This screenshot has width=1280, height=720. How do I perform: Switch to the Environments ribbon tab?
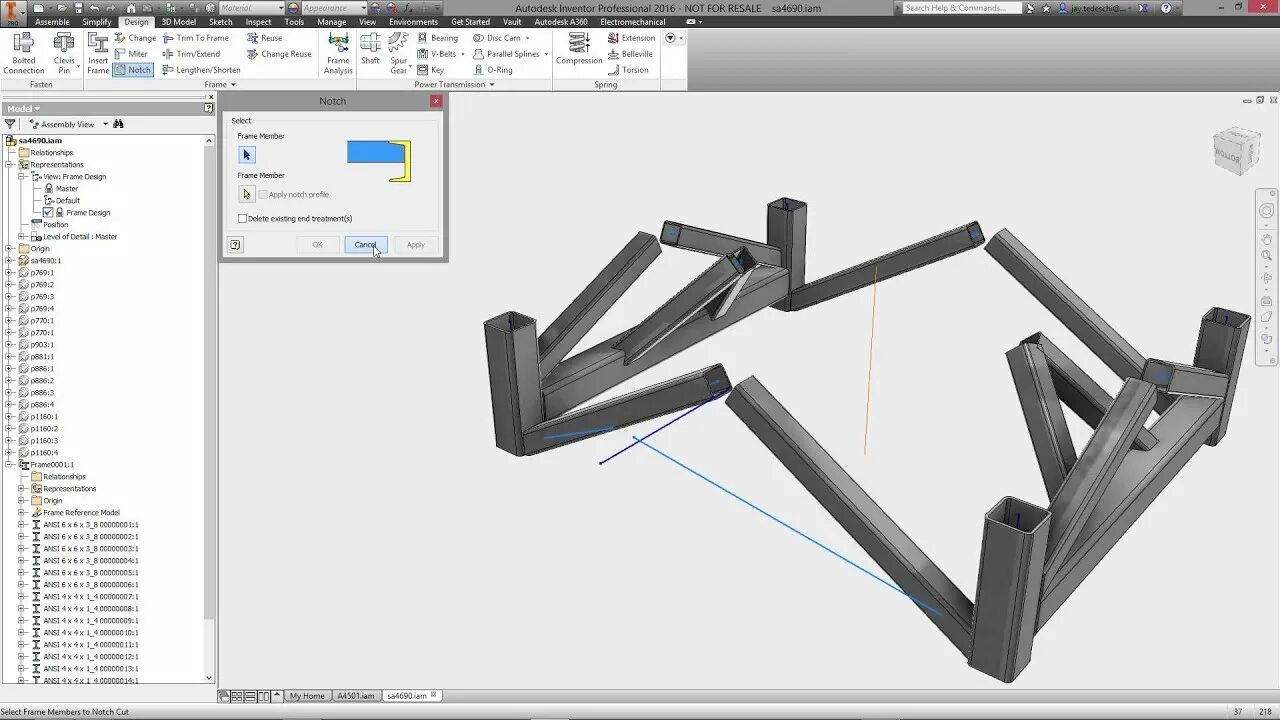pos(413,22)
